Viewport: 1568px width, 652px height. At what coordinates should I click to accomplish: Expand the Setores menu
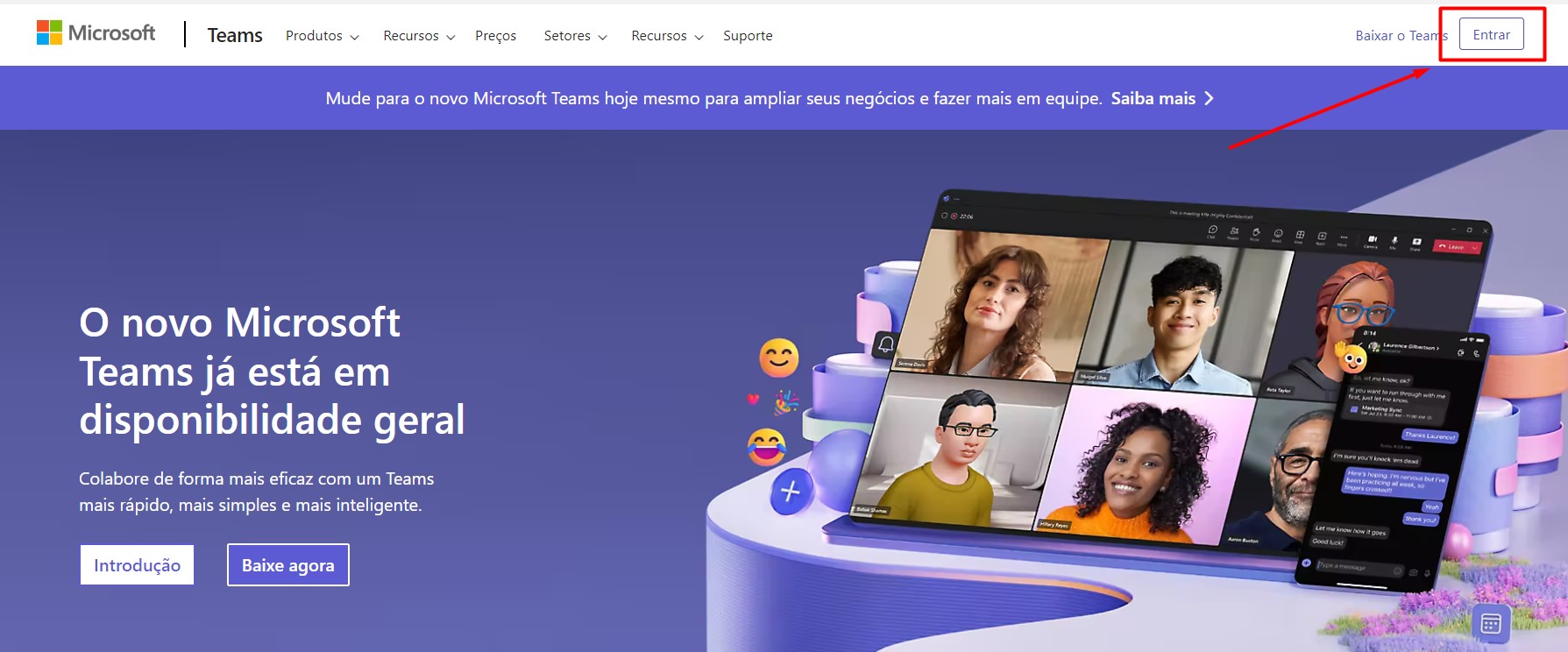pyautogui.click(x=575, y=36)
